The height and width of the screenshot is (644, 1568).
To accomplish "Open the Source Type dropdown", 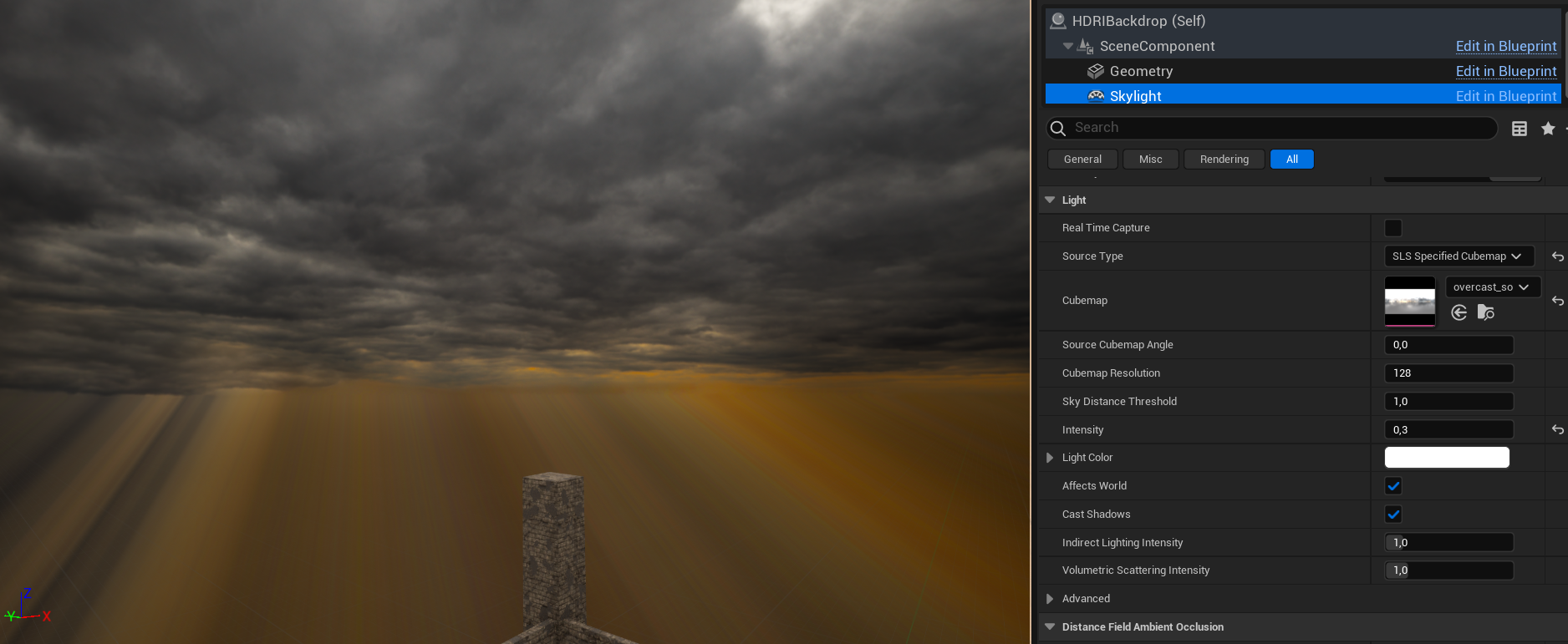I will click(x=1459, y=256).
